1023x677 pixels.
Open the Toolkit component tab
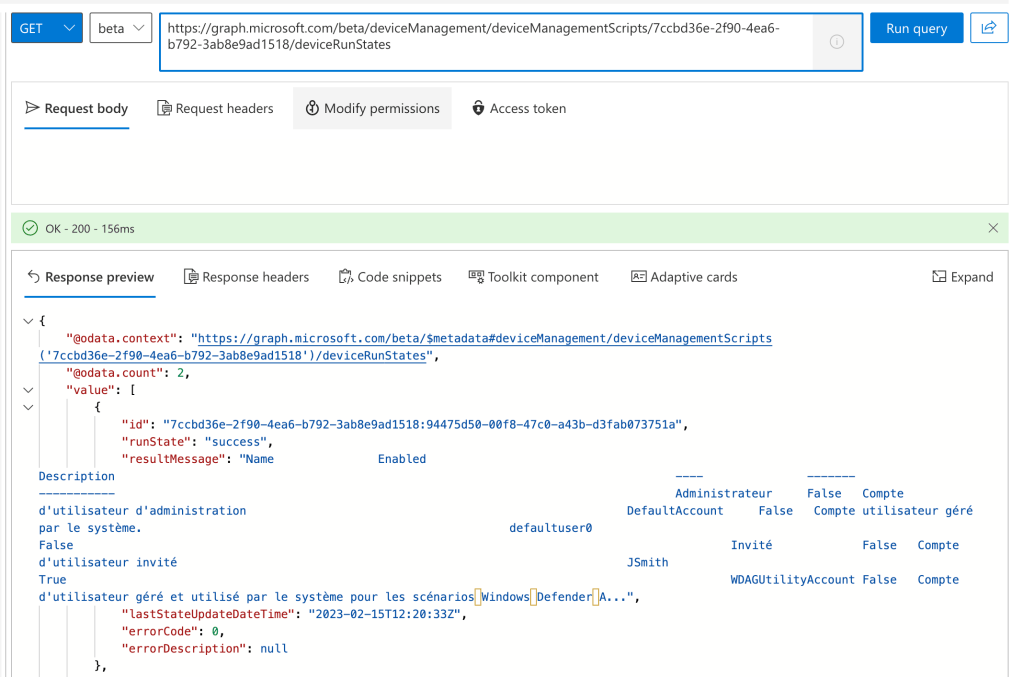pyautogui.click(x=533, y=277)
